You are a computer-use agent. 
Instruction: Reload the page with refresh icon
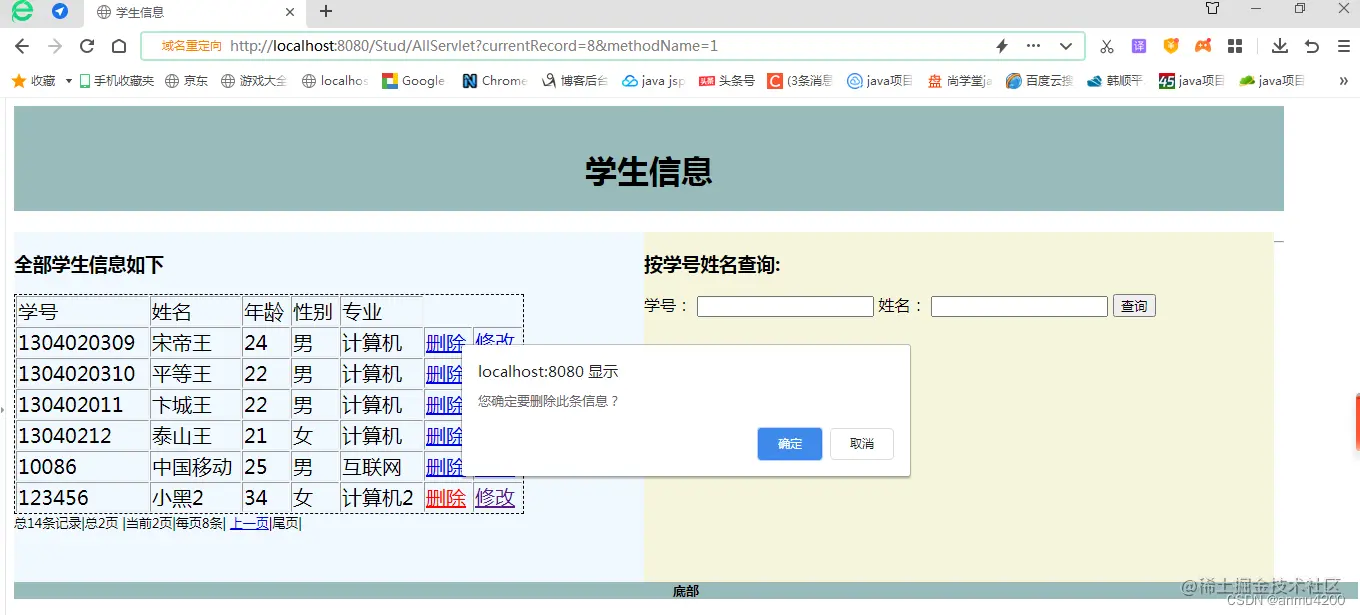[87, 45]
